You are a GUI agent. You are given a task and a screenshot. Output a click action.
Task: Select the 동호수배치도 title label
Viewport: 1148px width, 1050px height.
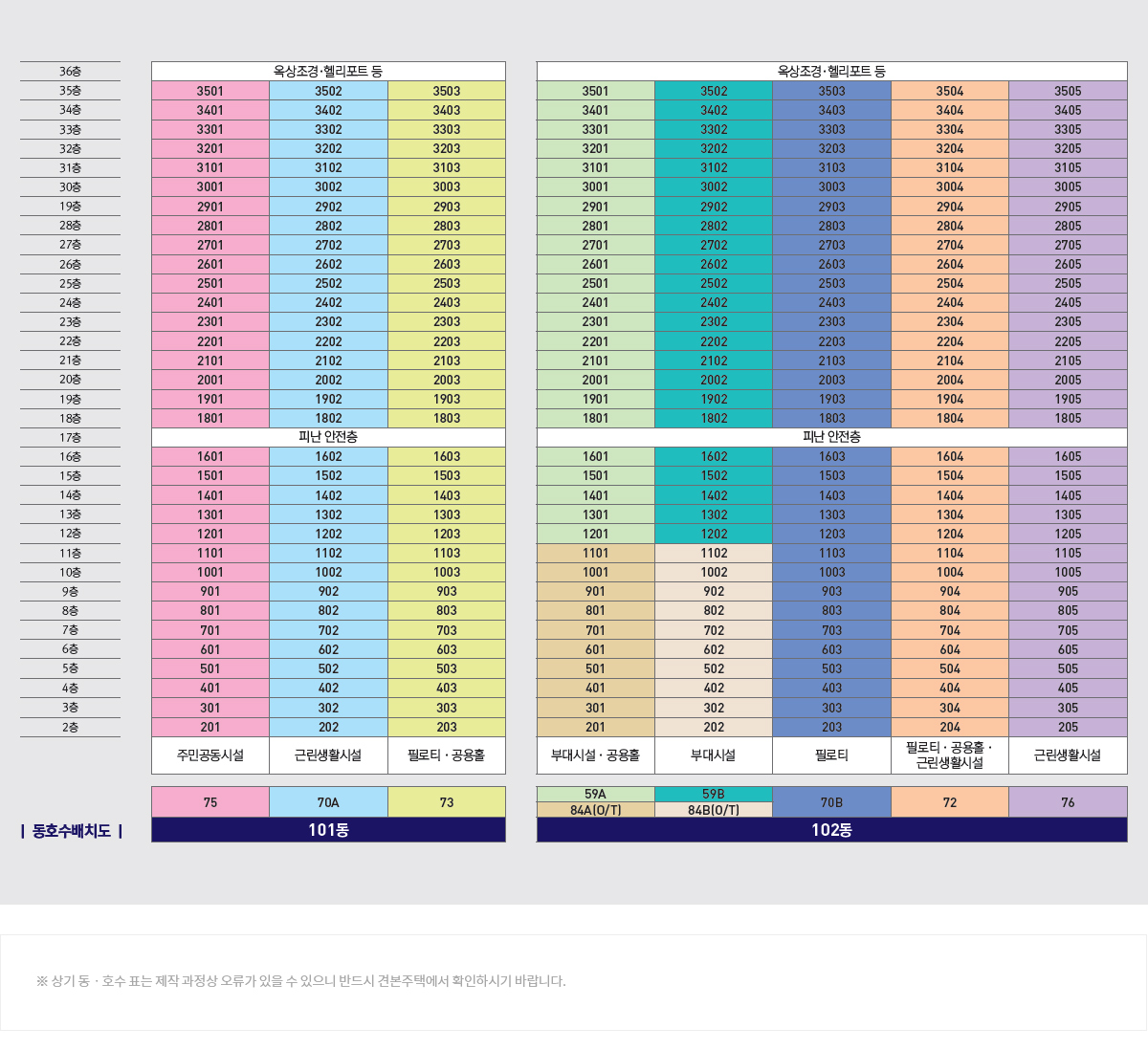[x=69, y=830]
